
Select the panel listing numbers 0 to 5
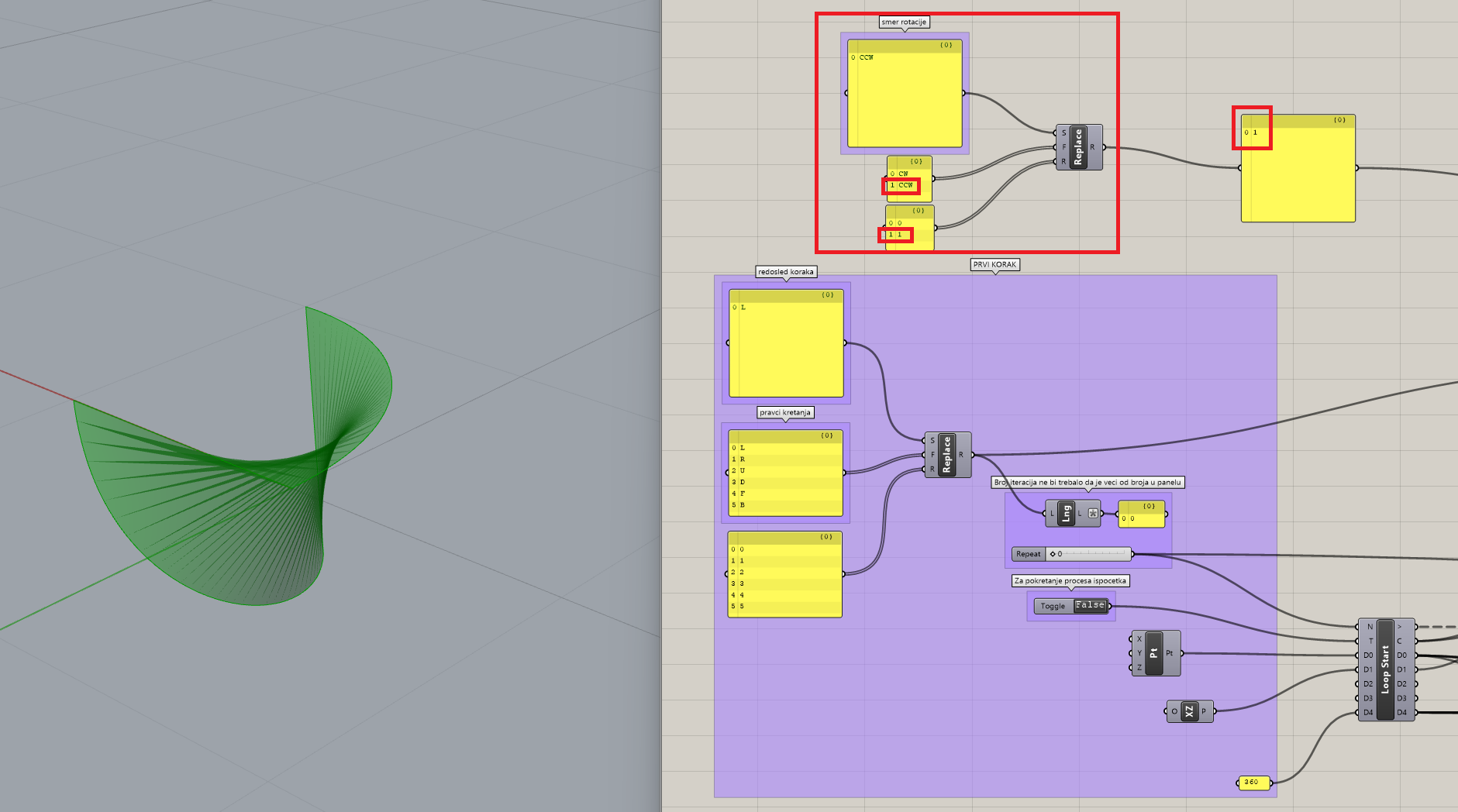(784, 577)
